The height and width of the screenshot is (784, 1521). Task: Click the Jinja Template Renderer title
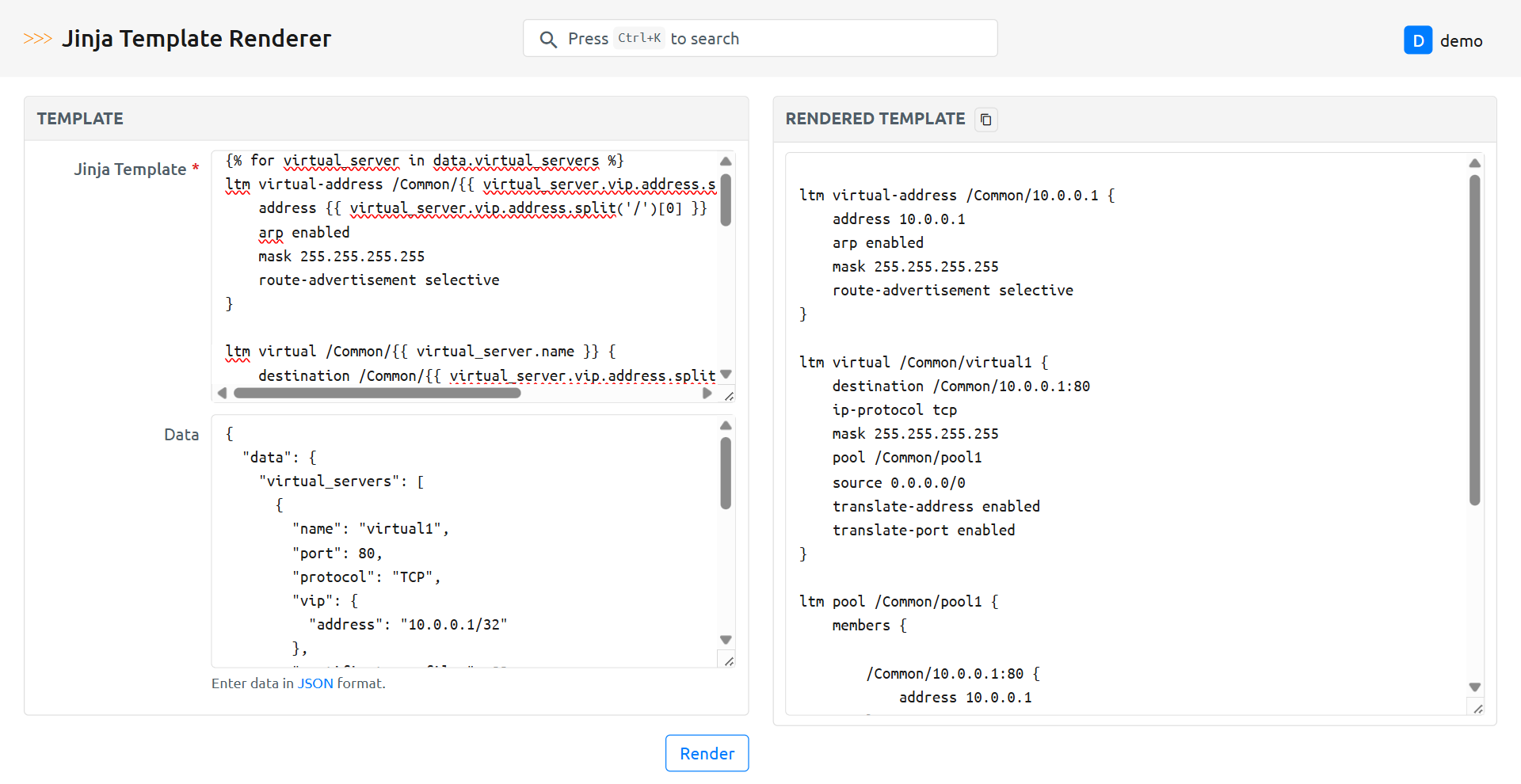pos(196,39)
